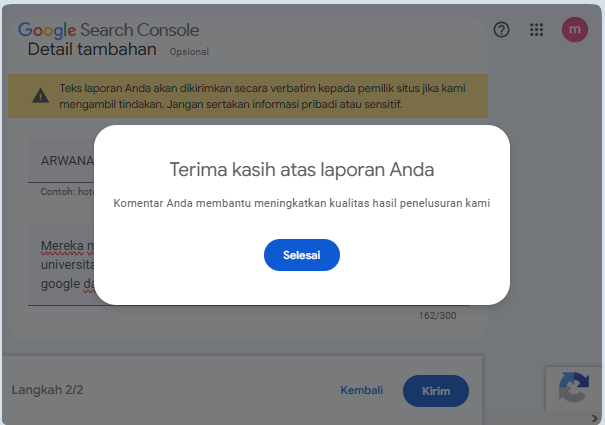Click the Search Console title text
Image resolution: width=605 pixels, height=425 pixels.
(140, 30)
